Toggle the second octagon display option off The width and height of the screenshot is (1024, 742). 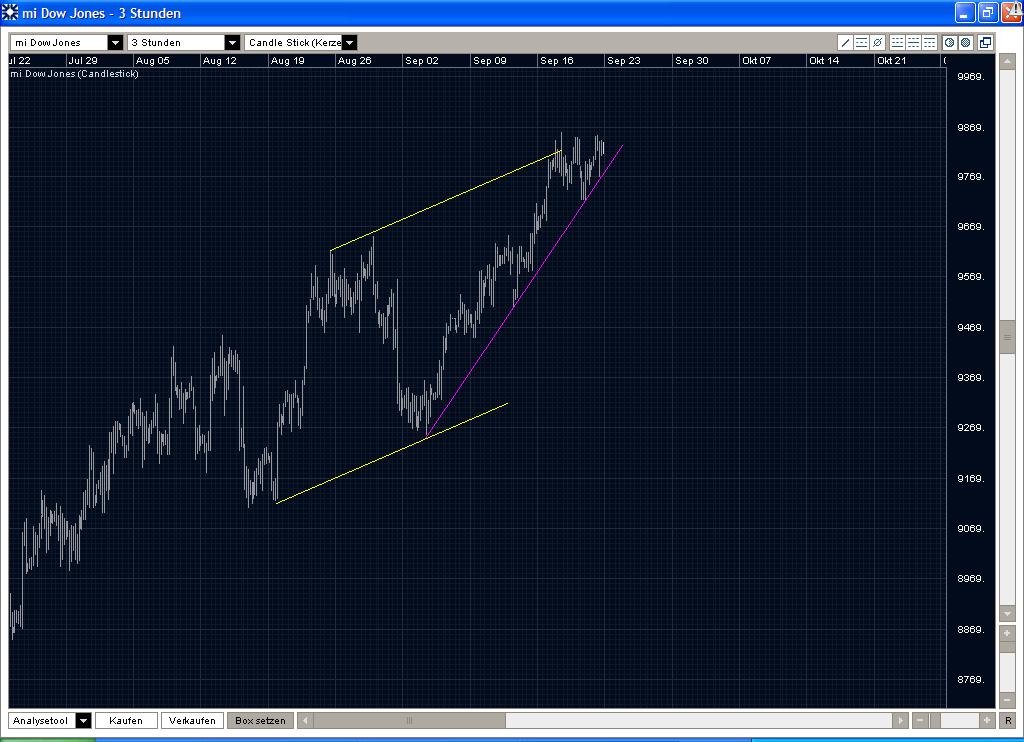tap(966, 43)
